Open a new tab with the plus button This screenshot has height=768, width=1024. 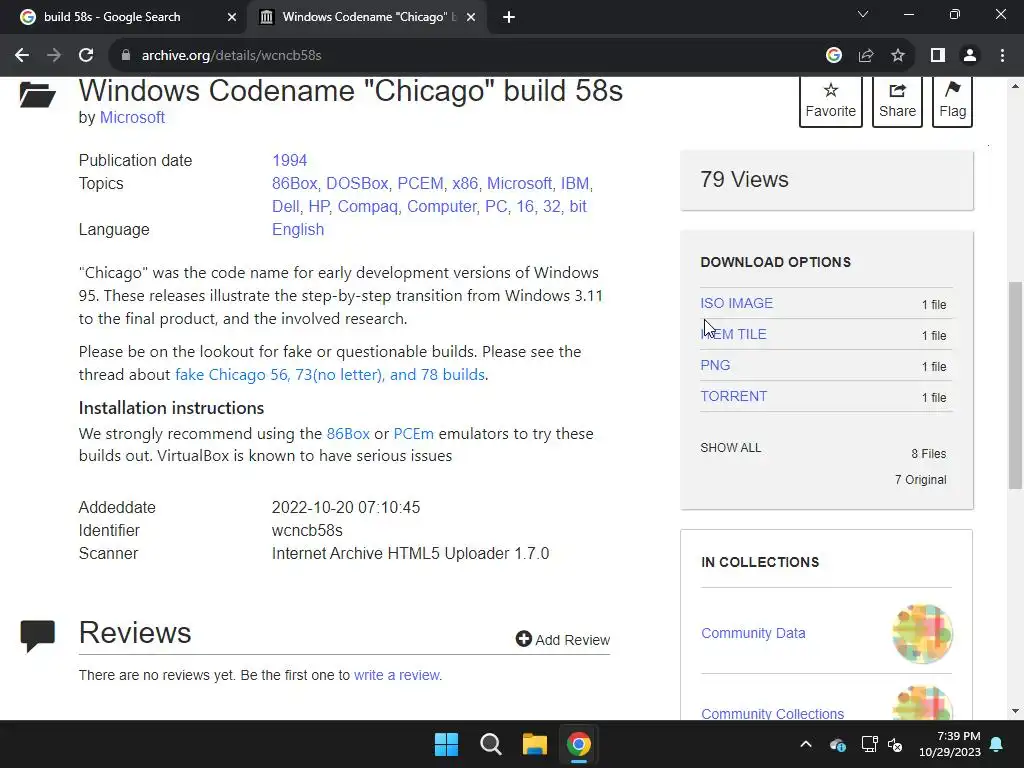coord(509,18)
